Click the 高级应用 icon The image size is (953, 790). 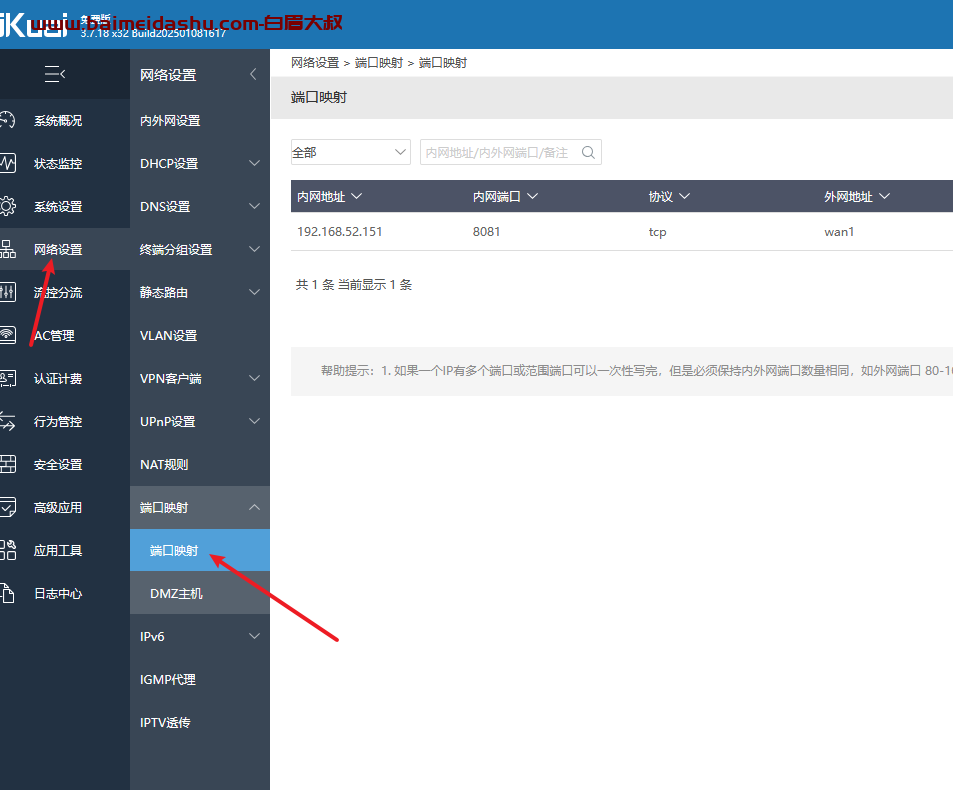(x=7, y=507)
